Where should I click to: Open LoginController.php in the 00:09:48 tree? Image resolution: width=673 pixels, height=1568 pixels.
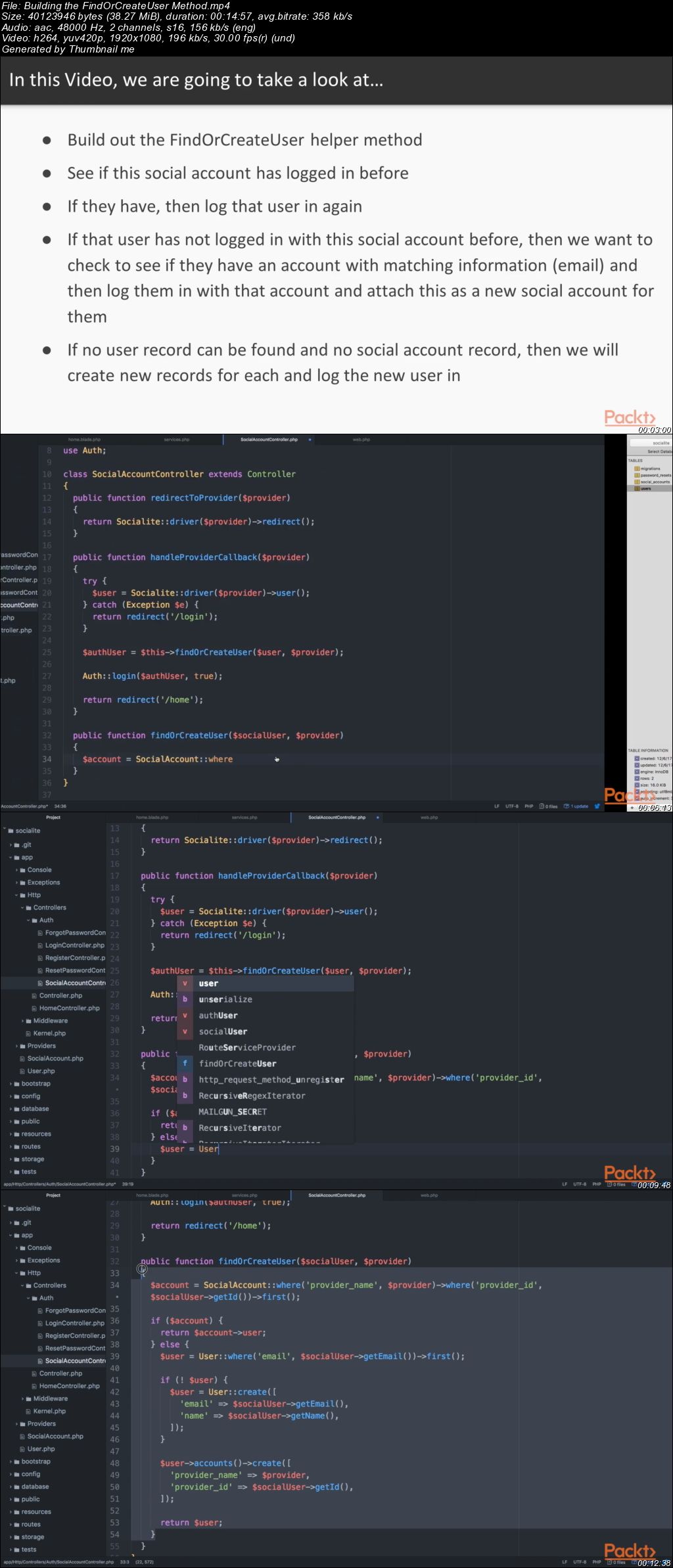point(74,945)
